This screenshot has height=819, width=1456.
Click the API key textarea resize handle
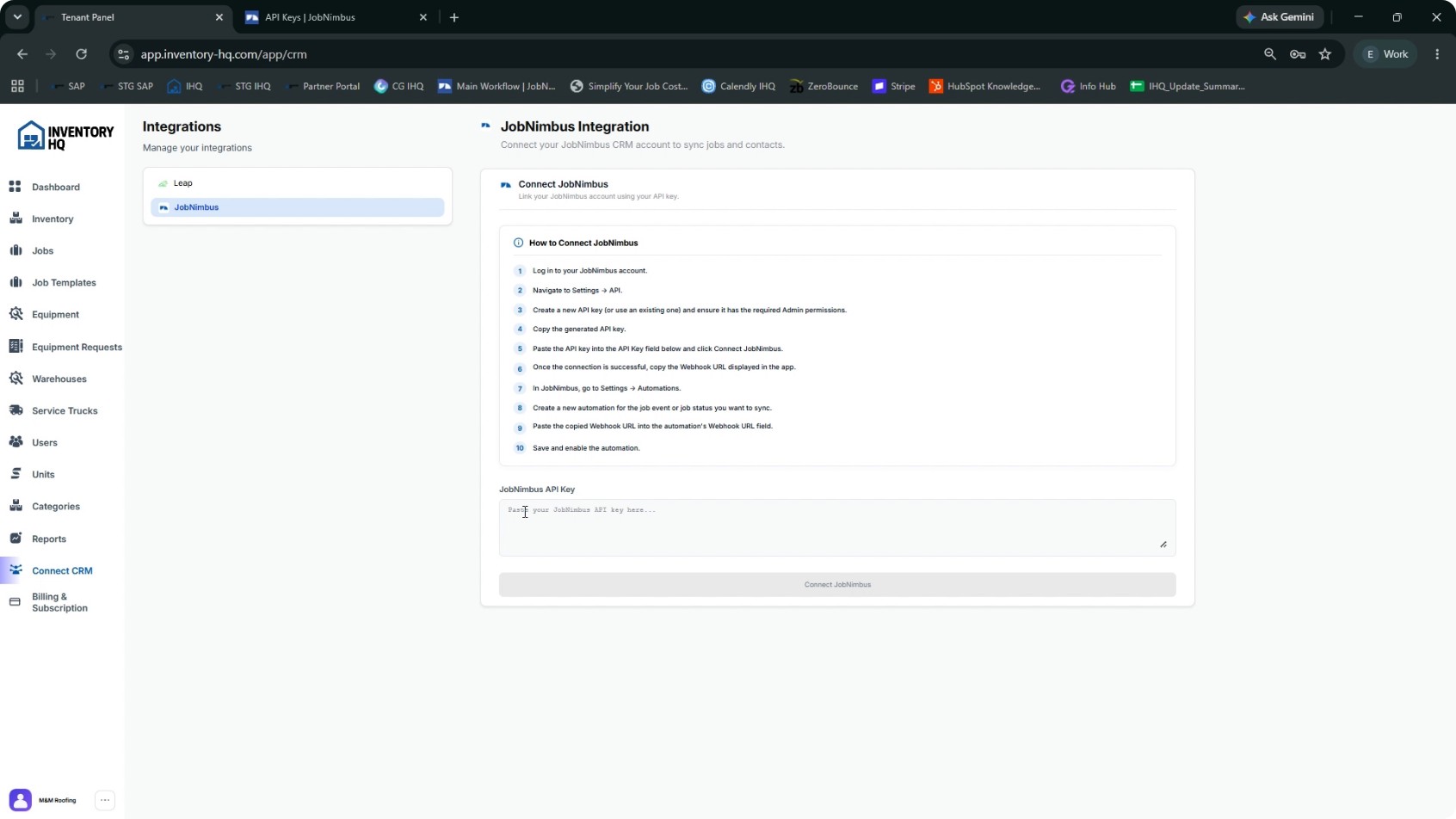click(x=1163, y=545)
